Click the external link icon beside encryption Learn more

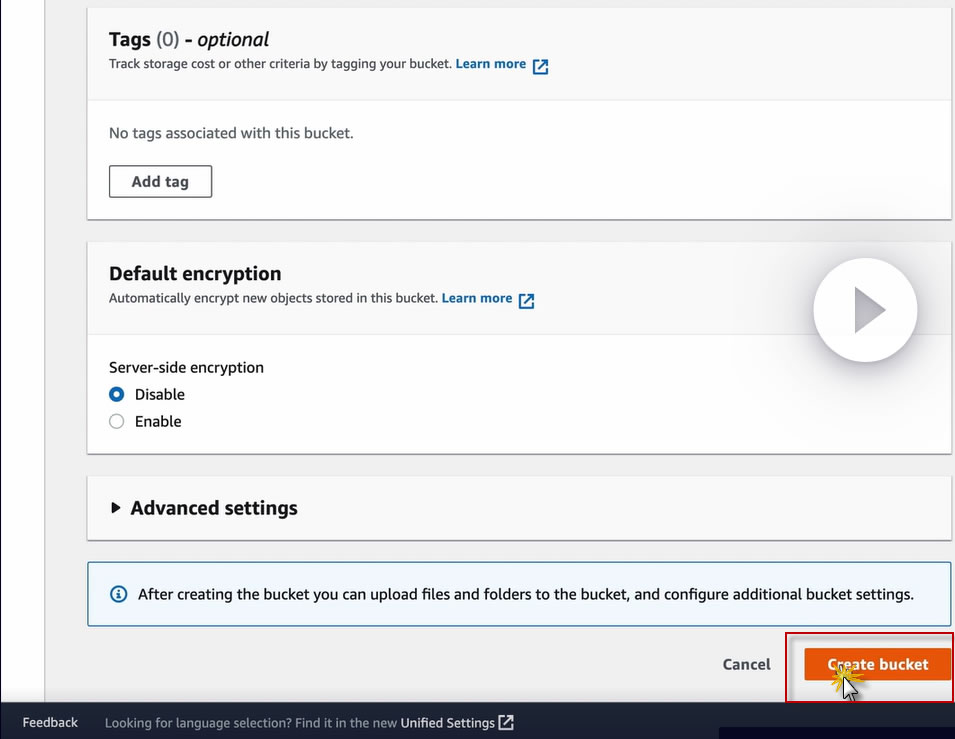click(526, 300)
